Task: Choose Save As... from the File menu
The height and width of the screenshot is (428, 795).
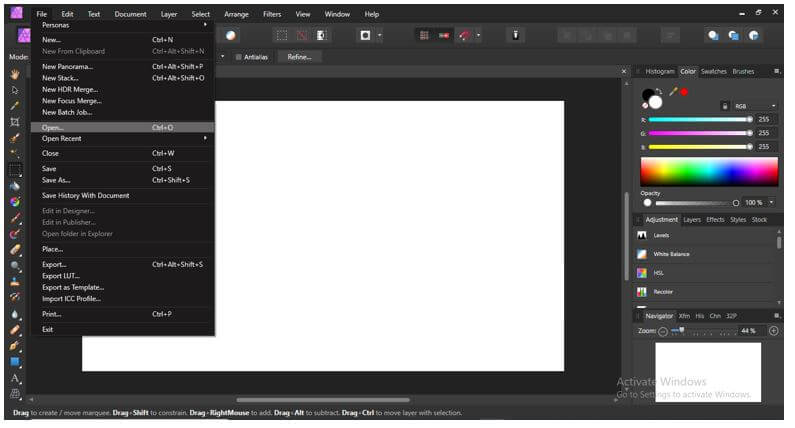Action: [122, 180]
